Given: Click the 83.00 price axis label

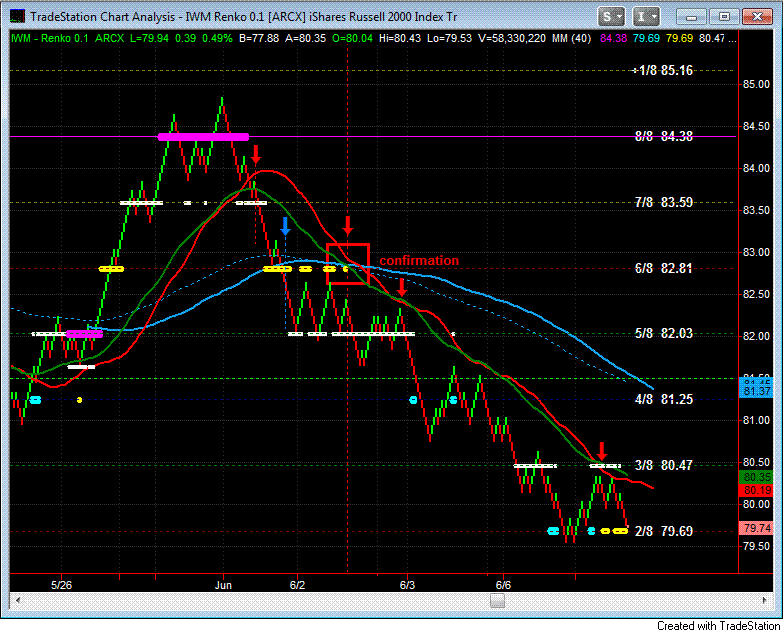Looking at the screenshot, I should (757, 252).
